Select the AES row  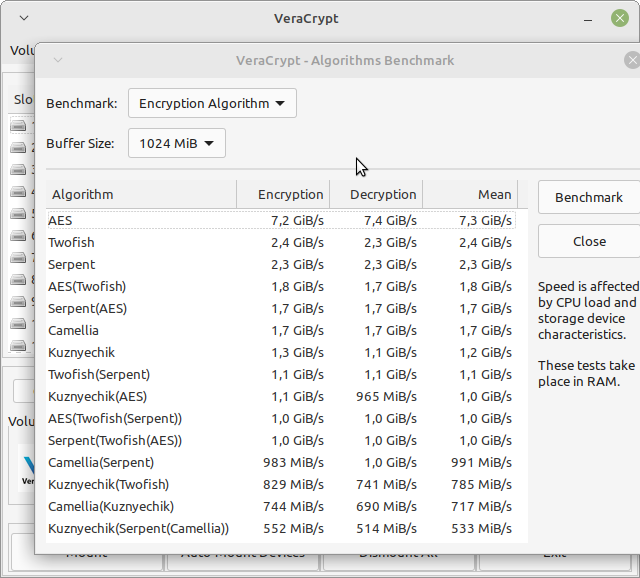pos(282,220)
